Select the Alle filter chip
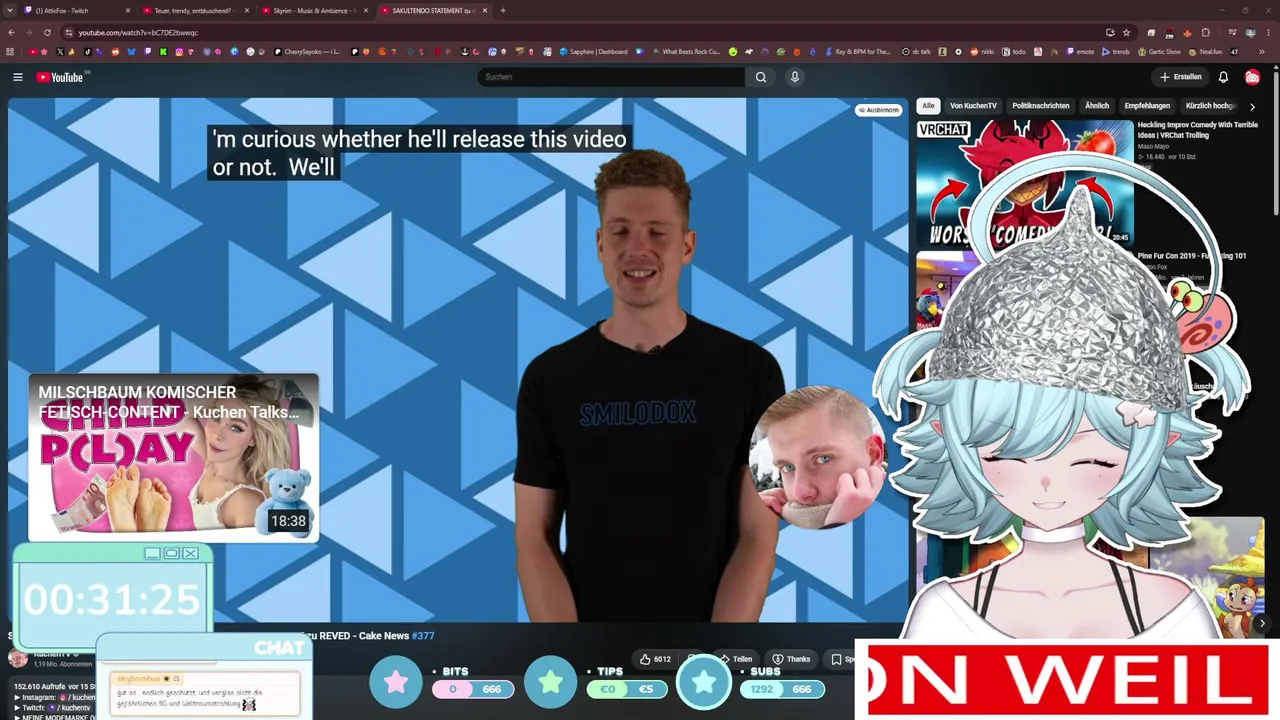1280x720 pixels. coord(928,106)
